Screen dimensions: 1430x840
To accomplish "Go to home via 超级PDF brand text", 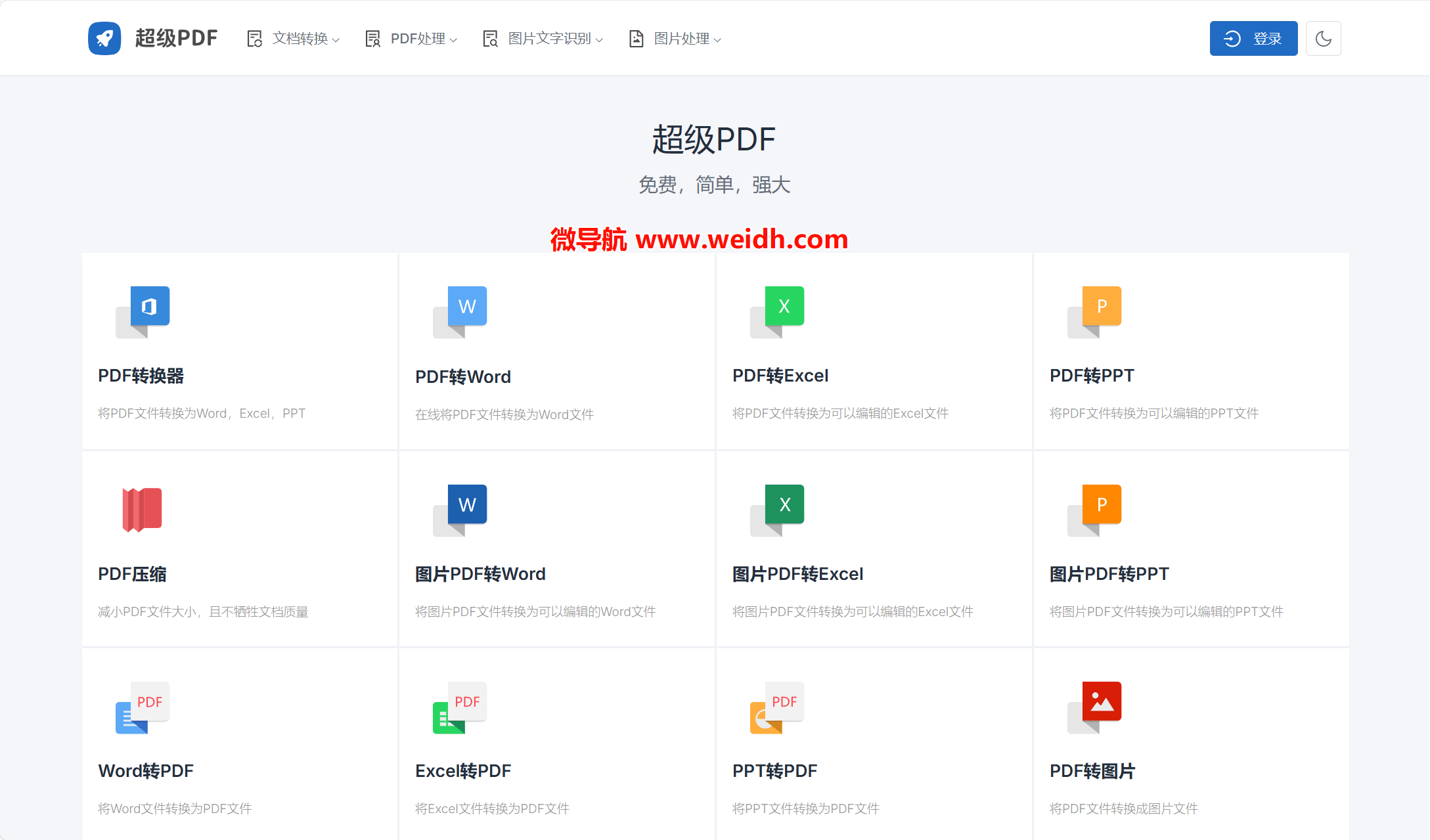I will point(176,38).
